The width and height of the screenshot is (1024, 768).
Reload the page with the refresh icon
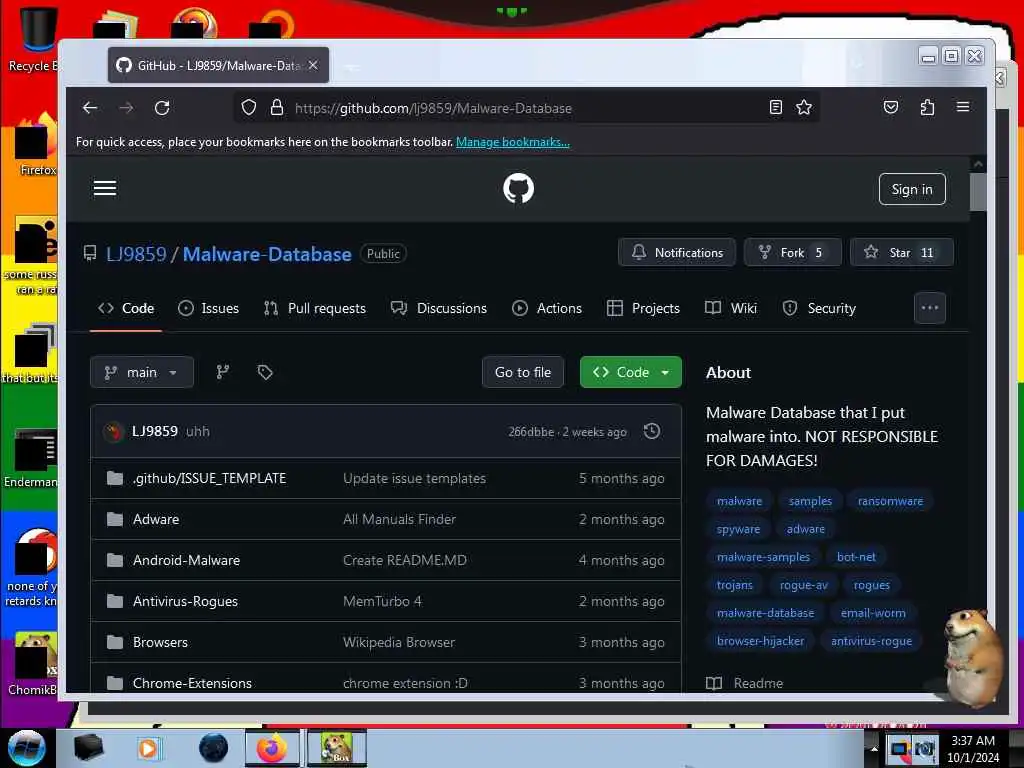pyautogui.click(x=162, y=108)
